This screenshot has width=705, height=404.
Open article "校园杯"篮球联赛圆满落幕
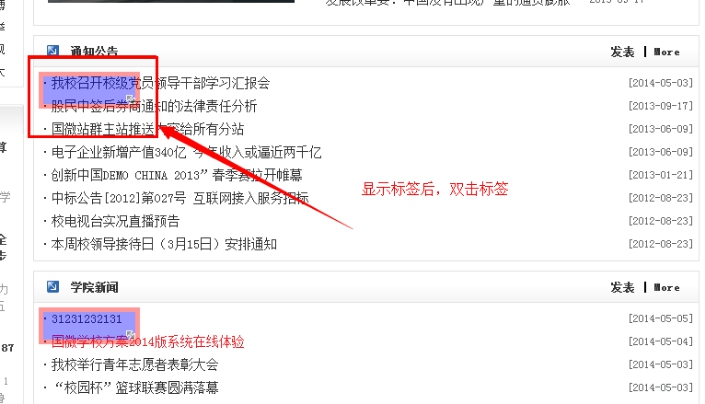(137, 388)
